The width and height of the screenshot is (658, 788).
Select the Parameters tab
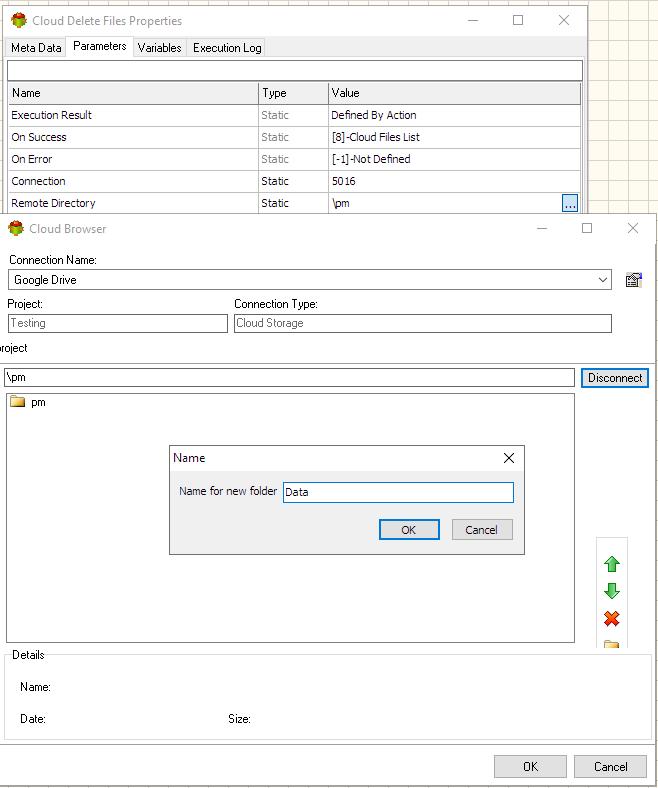100,46
